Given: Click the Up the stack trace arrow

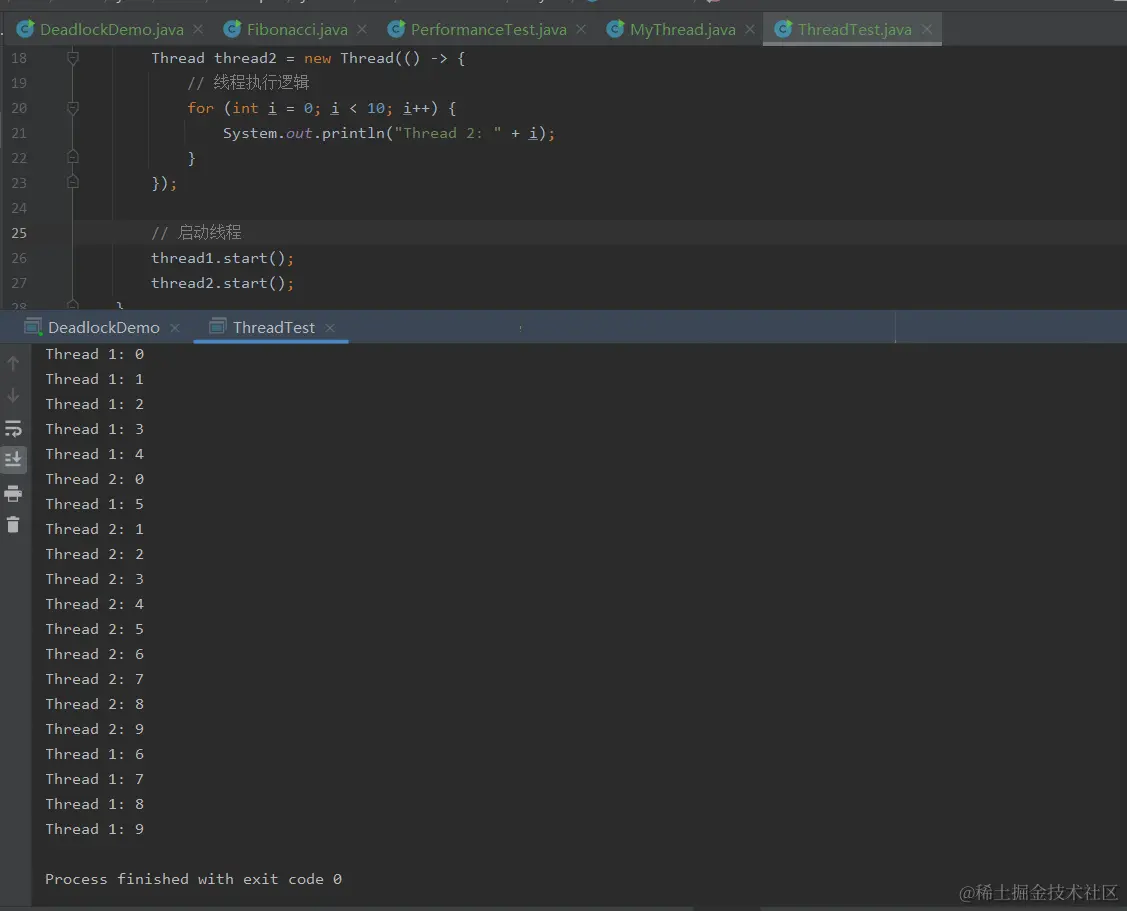Looking at the screenshot, I should tap(13, 363).
